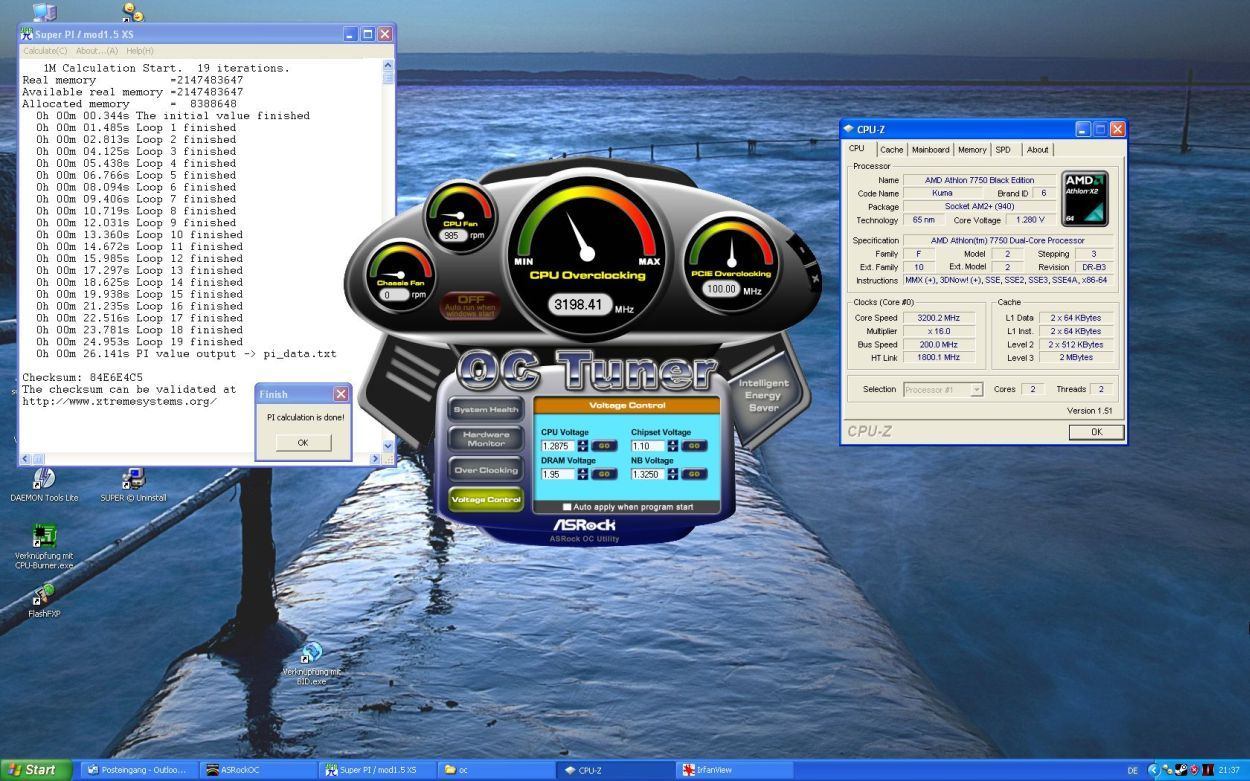Click the CPU frequency 3198.41 field
This screenshot has width=1250, height=781.
pos(580,304)
